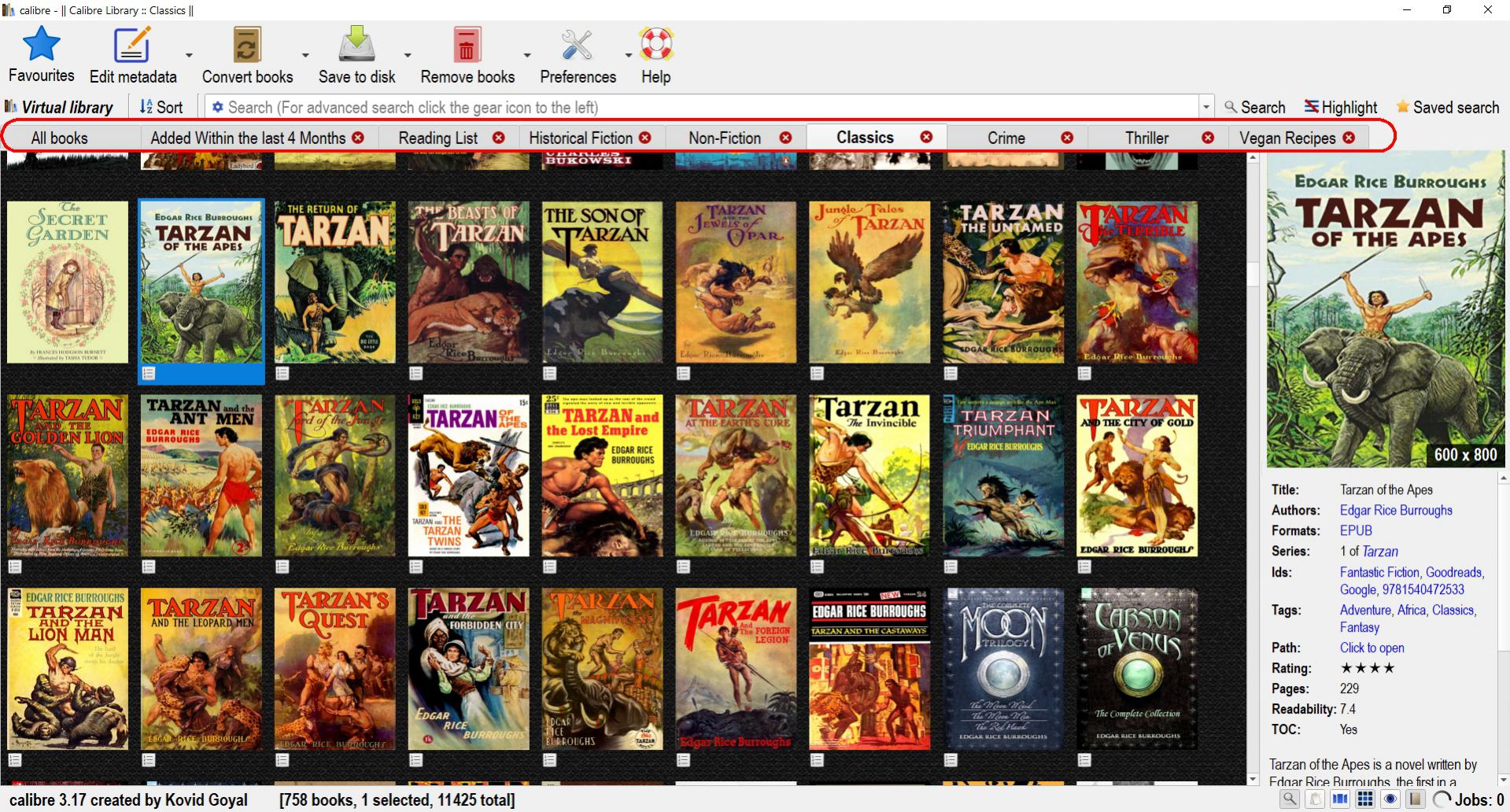This screenshot has width=1510, height=812.
Task: Toggle the Tag browser panel icon
Action: tap(1315, 799)
